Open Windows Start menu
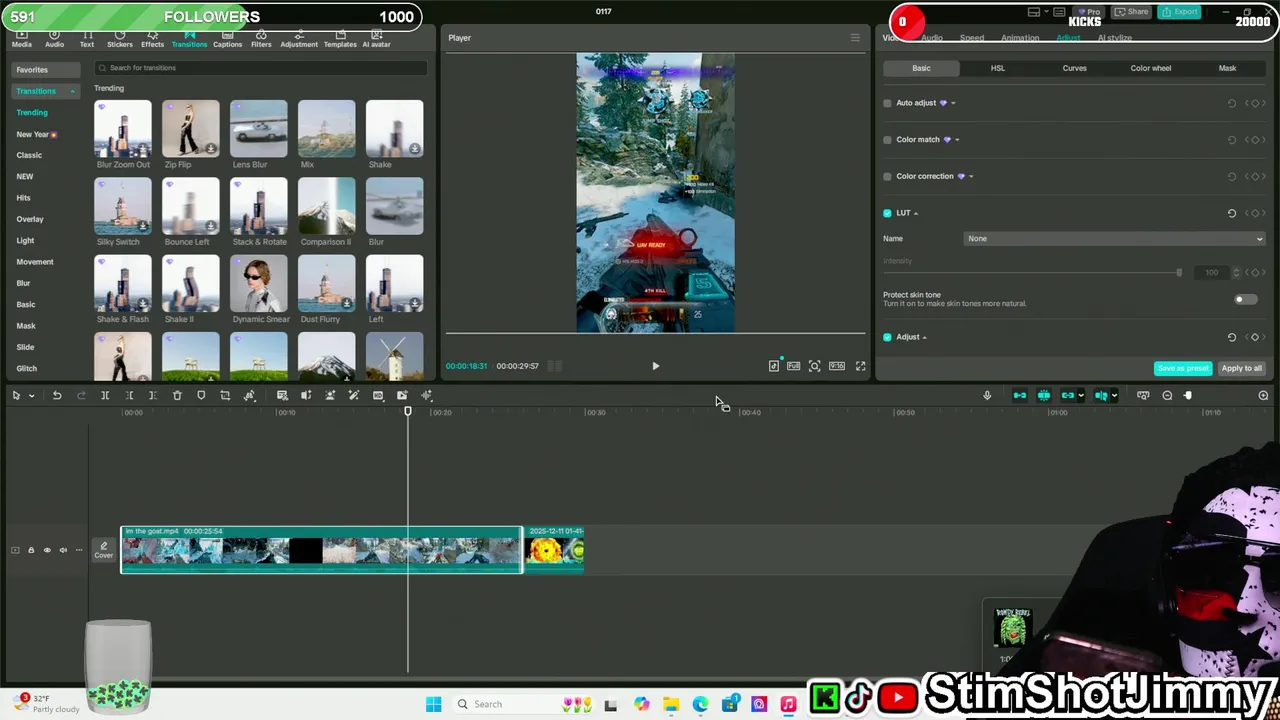Screen dimensions: 1280x720 433,704
